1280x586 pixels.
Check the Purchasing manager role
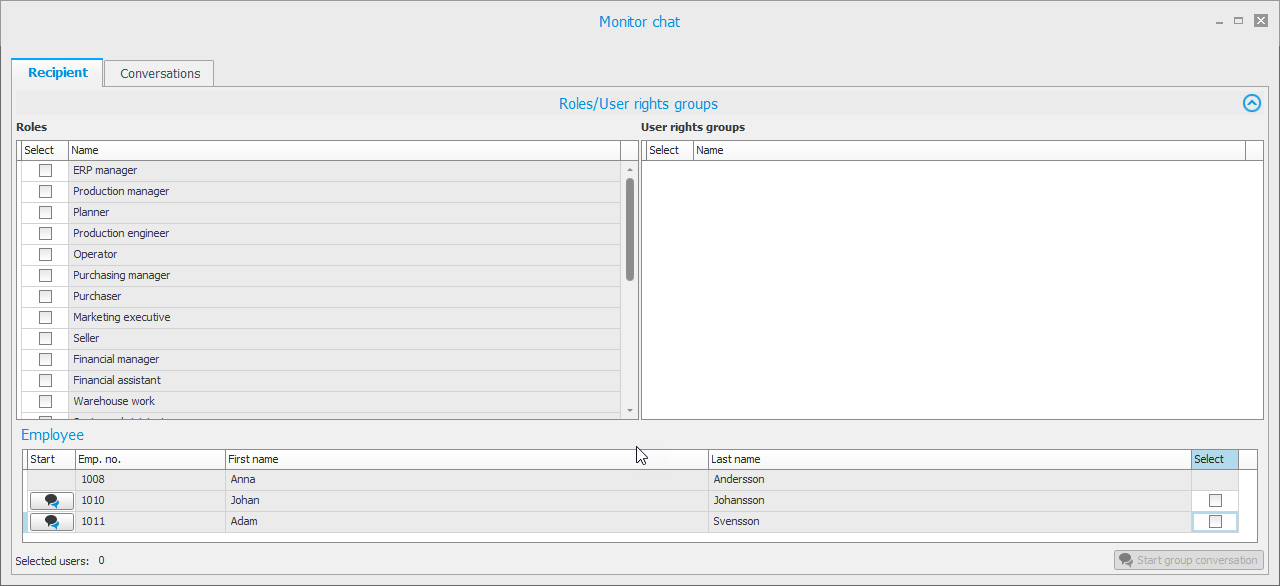[x=45, y=275]
